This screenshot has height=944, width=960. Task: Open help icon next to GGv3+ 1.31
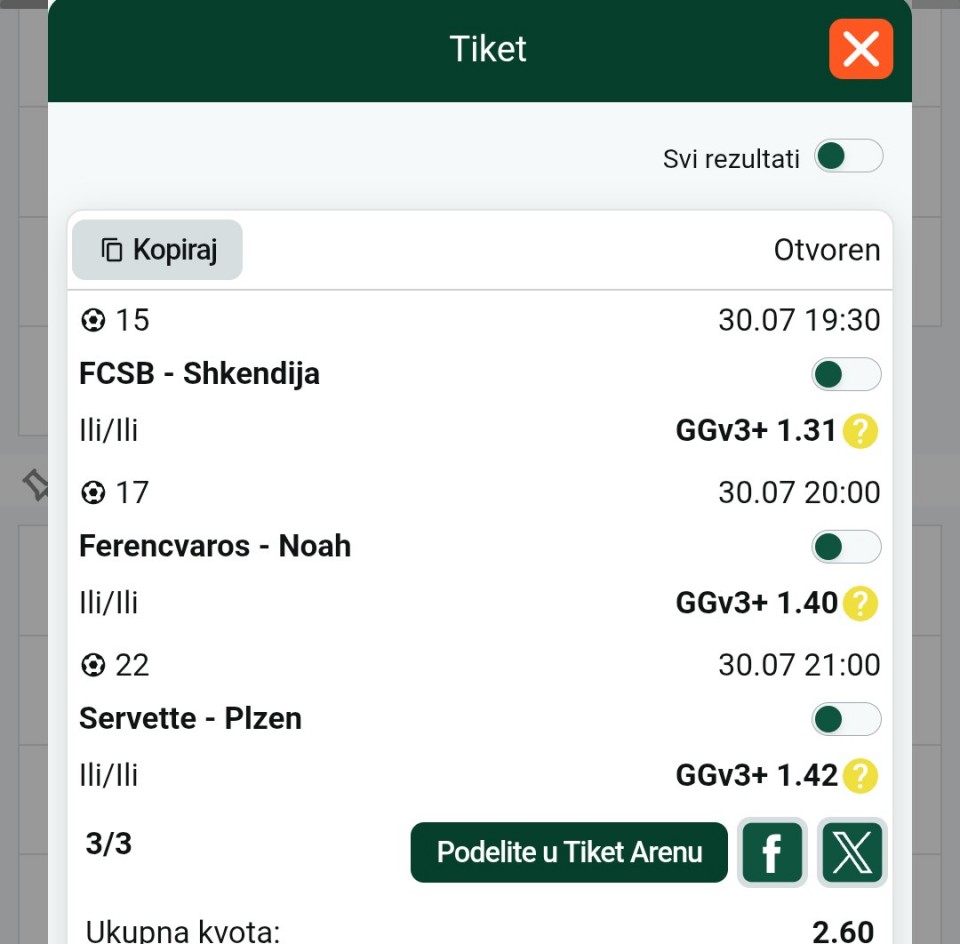pyautogui.click(x=860, y=431)
